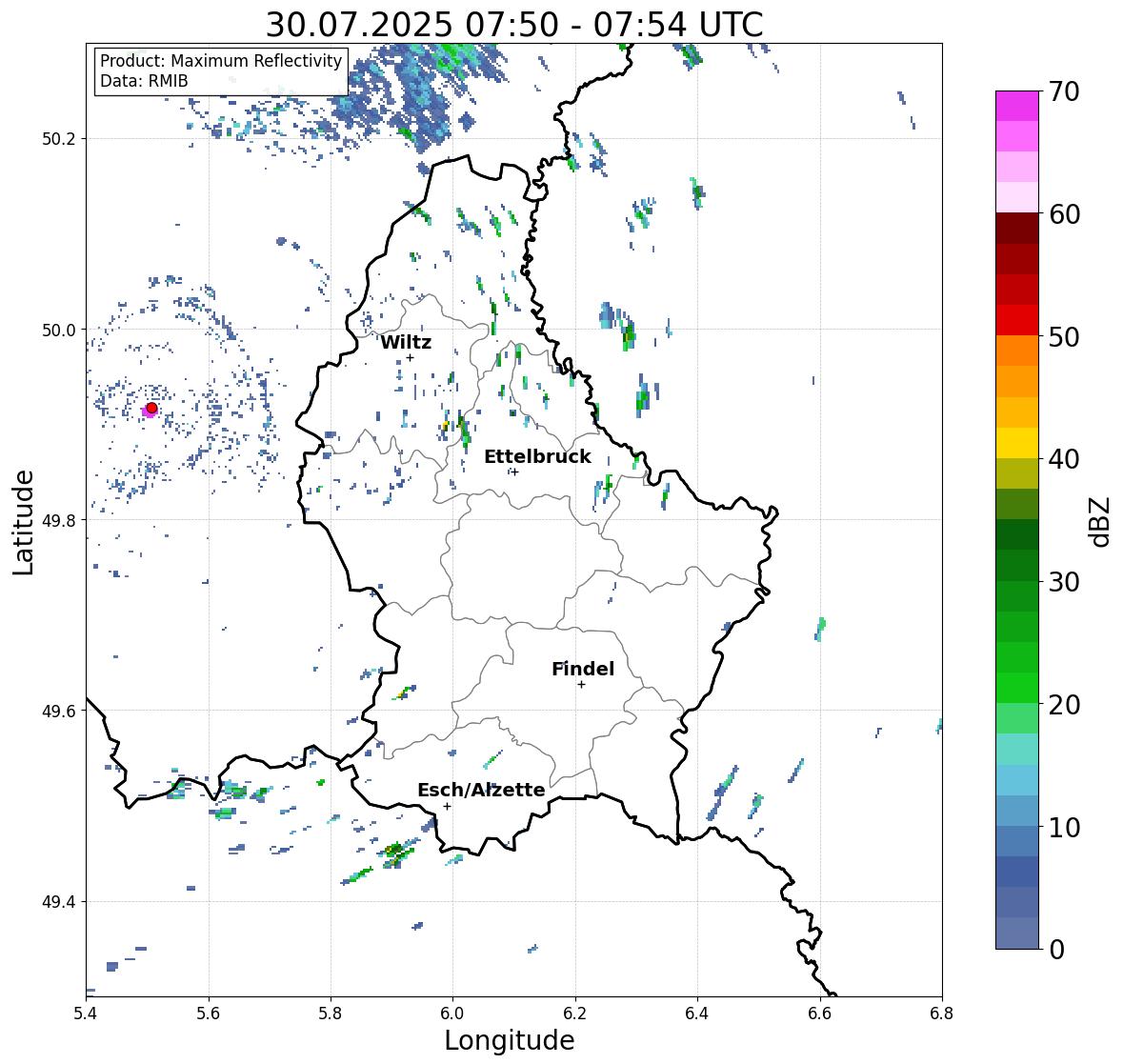Click the 0 value on colorbar

coord(1056,950)
